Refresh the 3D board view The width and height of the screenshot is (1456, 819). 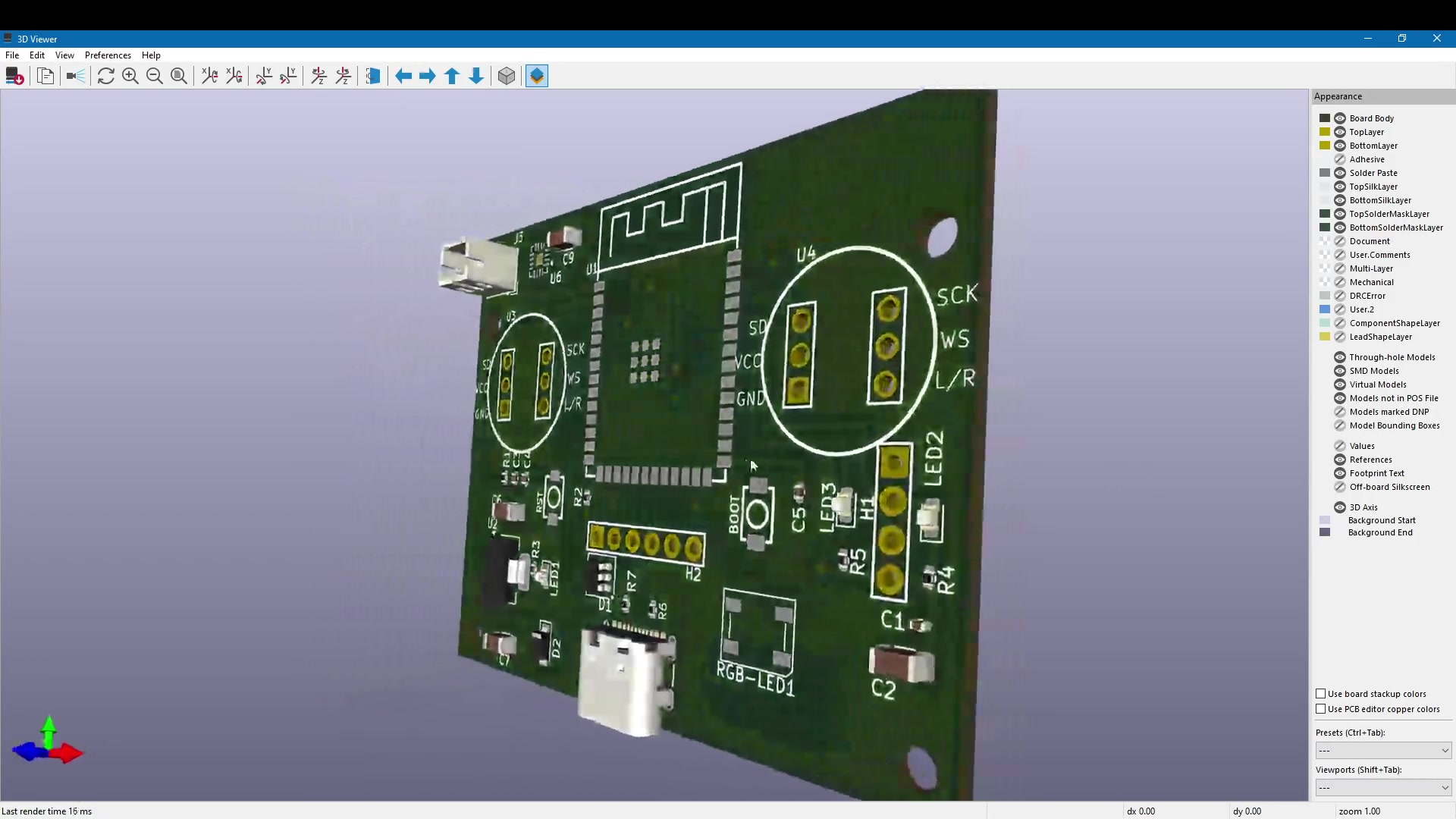pos(106,76)
